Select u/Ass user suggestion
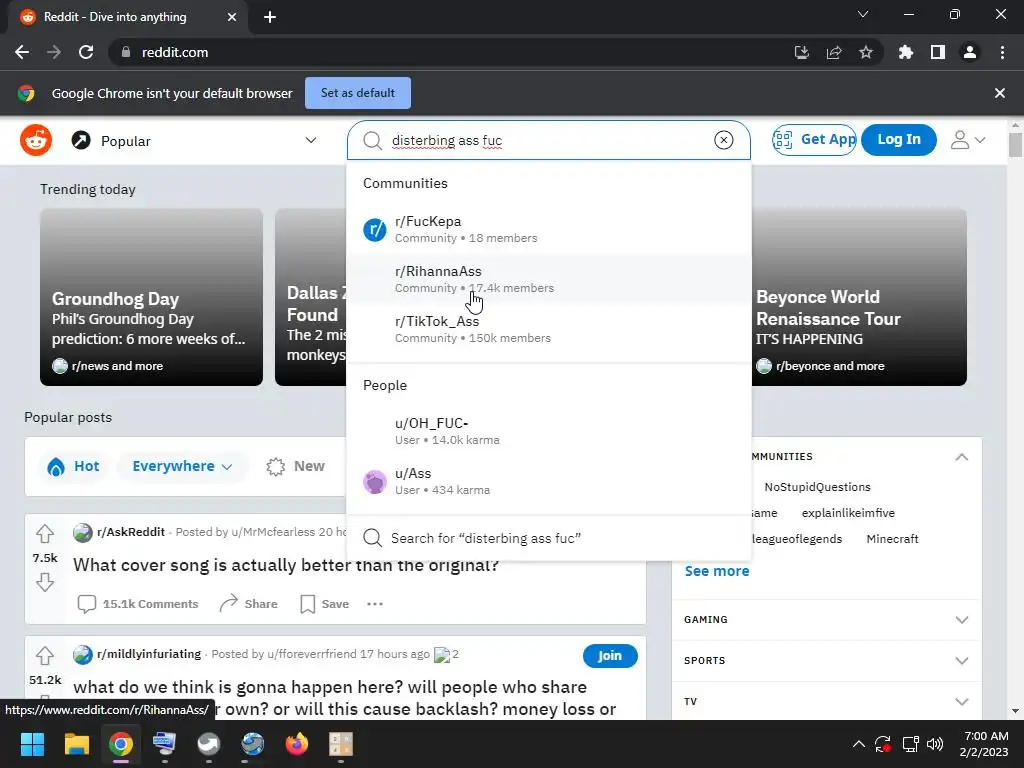 [x=549, y=481]
